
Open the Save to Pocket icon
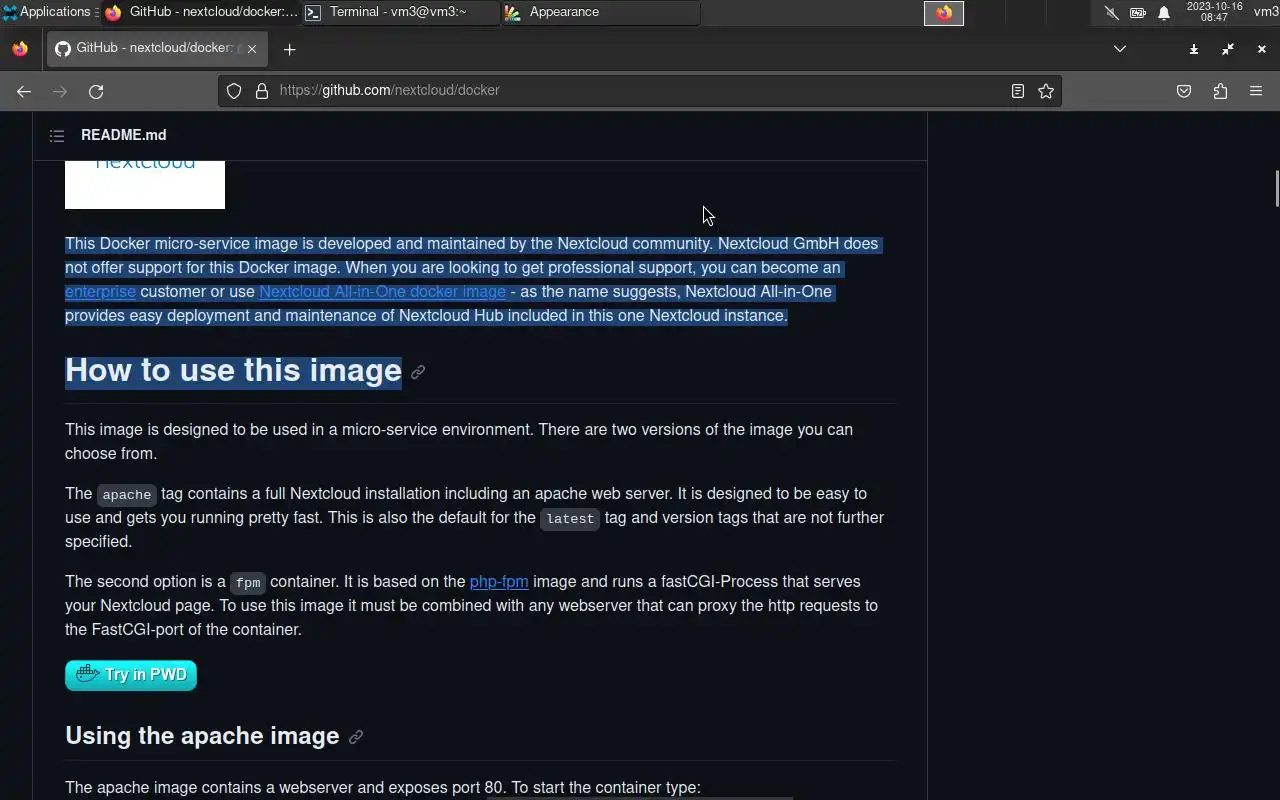point(1184,91)
